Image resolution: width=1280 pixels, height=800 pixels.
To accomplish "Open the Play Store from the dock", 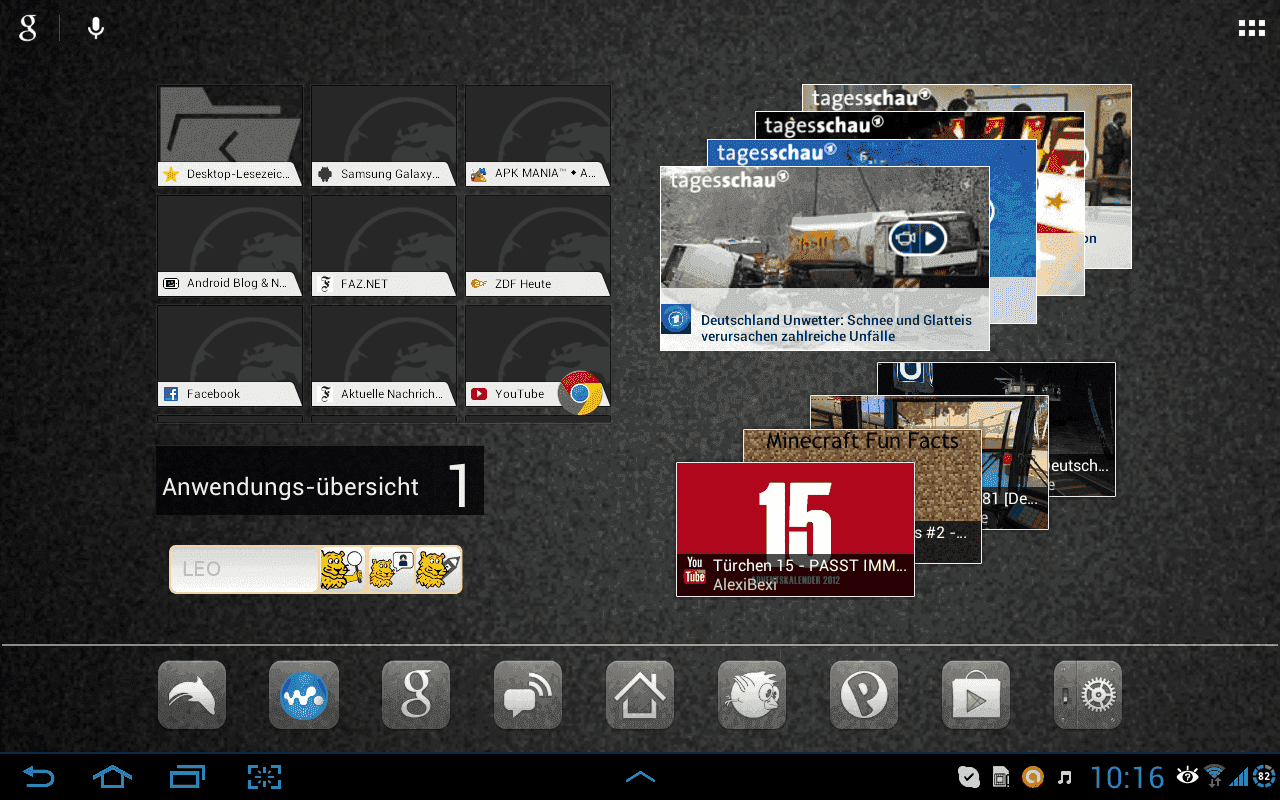I will tap(976, 695).
